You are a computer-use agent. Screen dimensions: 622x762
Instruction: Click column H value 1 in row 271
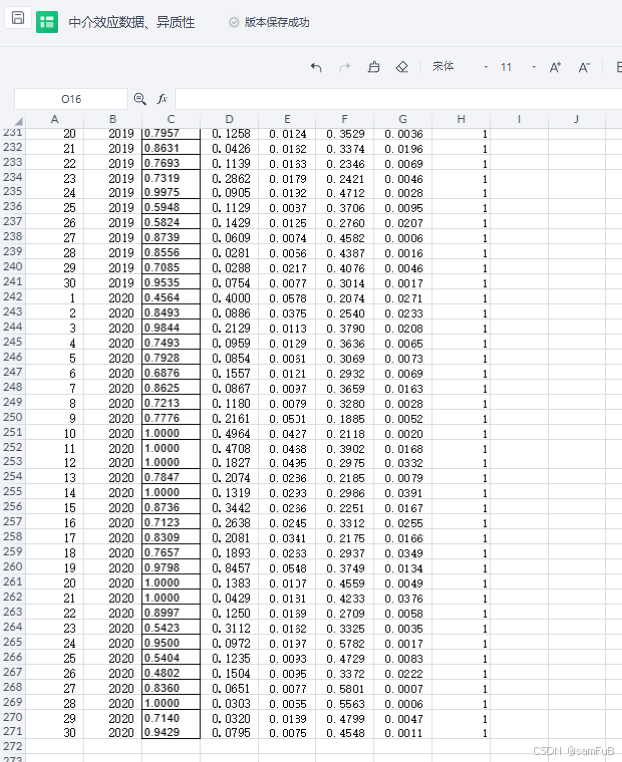pyautogui.click(x=461, y=732)
